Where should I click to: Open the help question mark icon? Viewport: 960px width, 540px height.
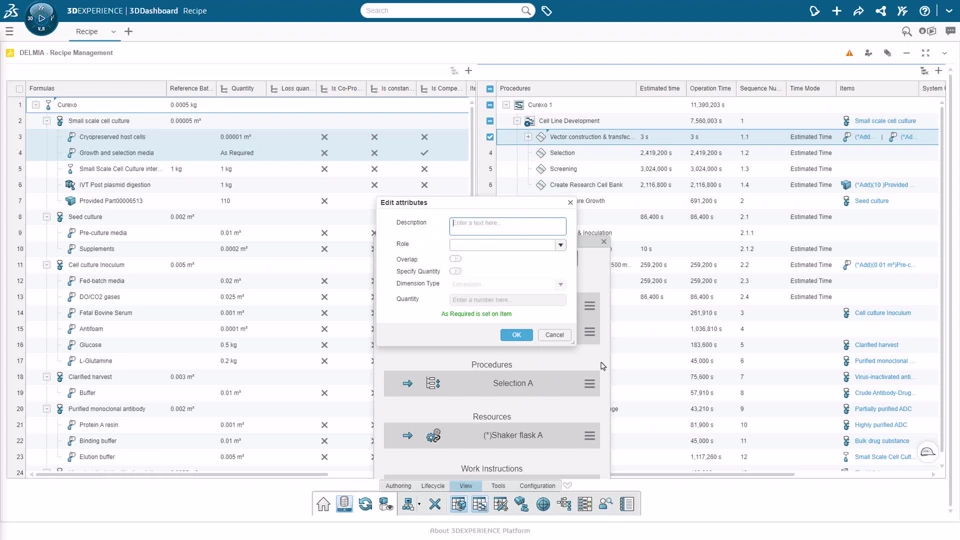924,10
